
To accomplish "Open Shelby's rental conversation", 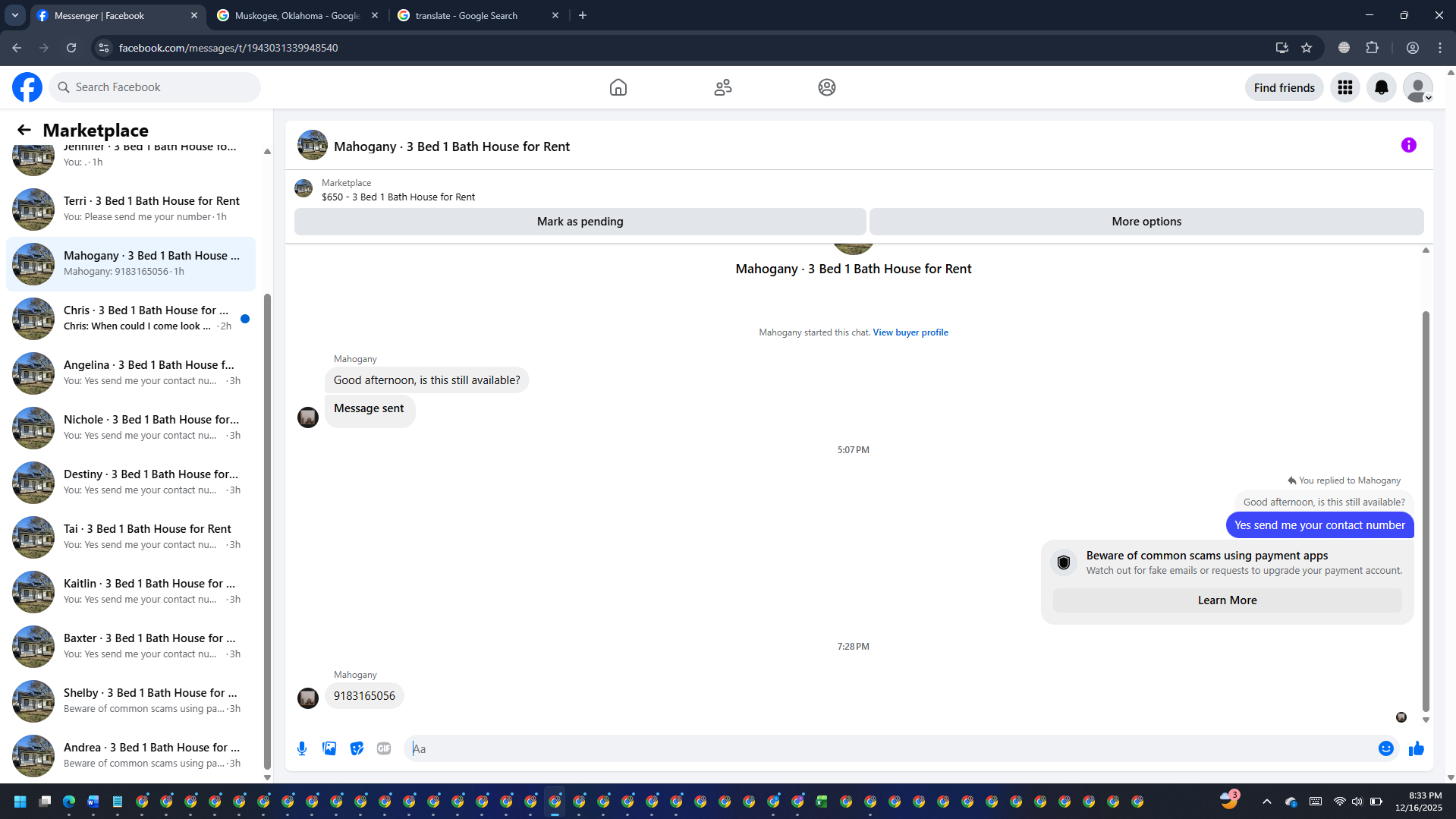I will click(x=131, y=701).
